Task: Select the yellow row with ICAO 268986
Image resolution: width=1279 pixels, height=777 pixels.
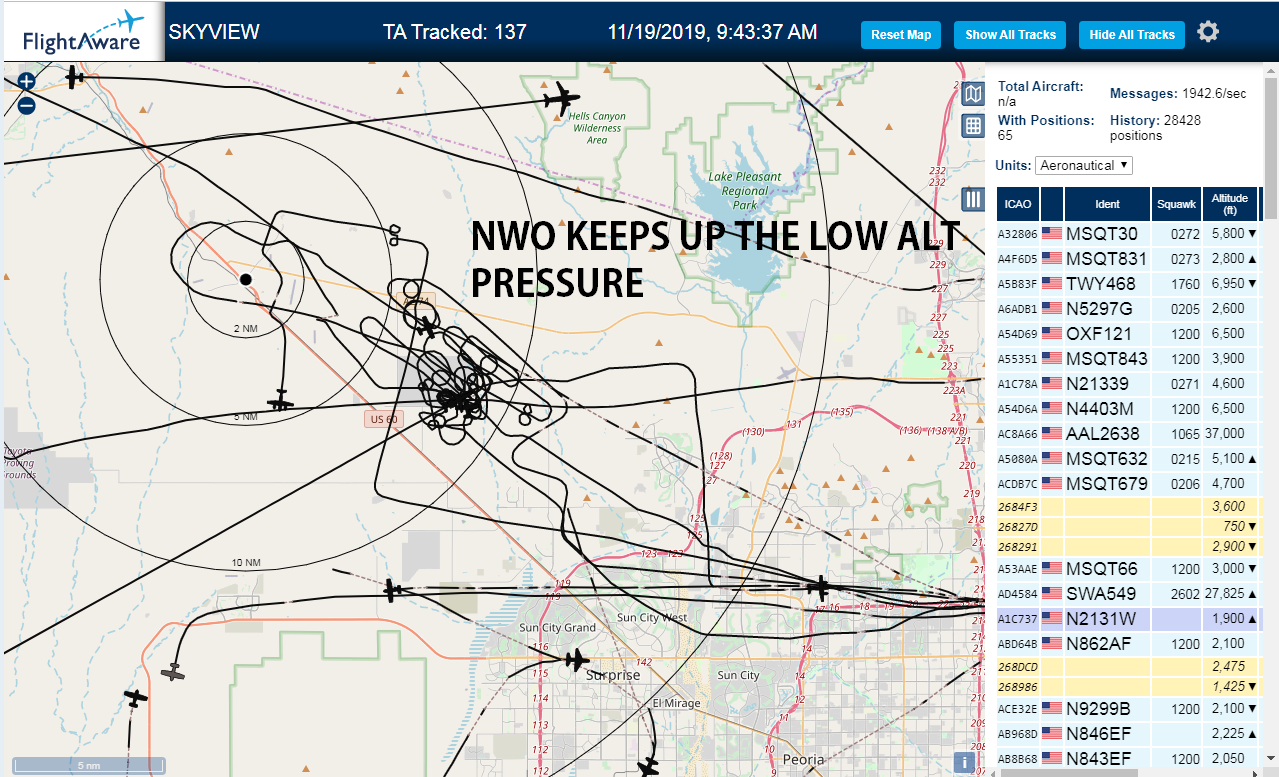Action: point(1128,686)
